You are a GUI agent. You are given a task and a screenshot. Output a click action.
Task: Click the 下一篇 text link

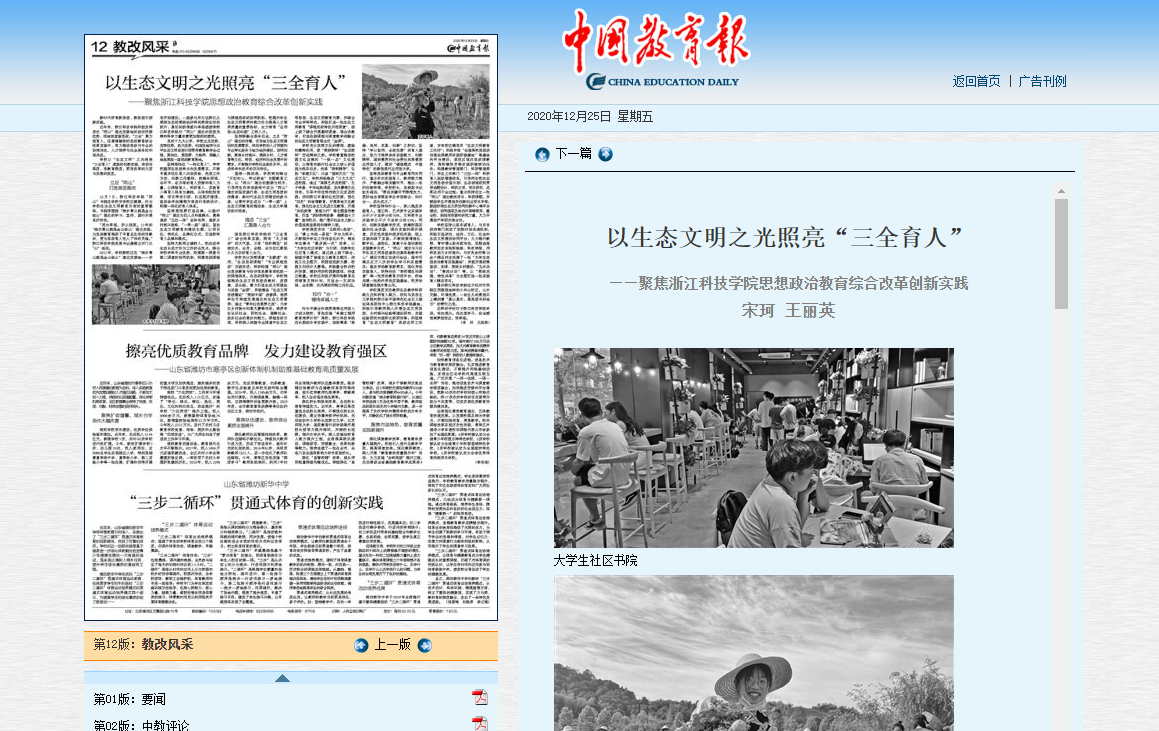pyautogui.click(x=574, y=154)
